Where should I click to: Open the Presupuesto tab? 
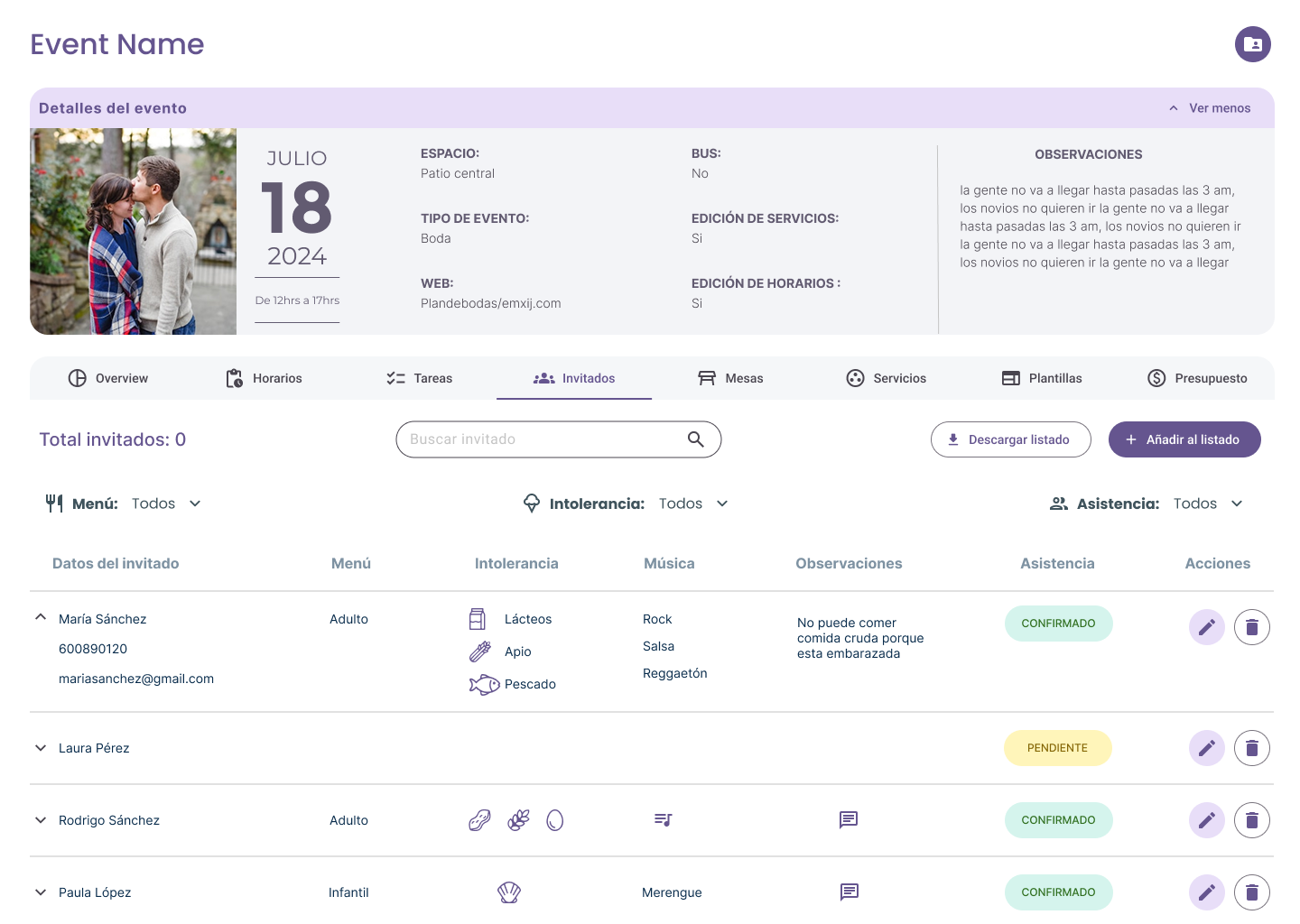[x=1197, y=378]
